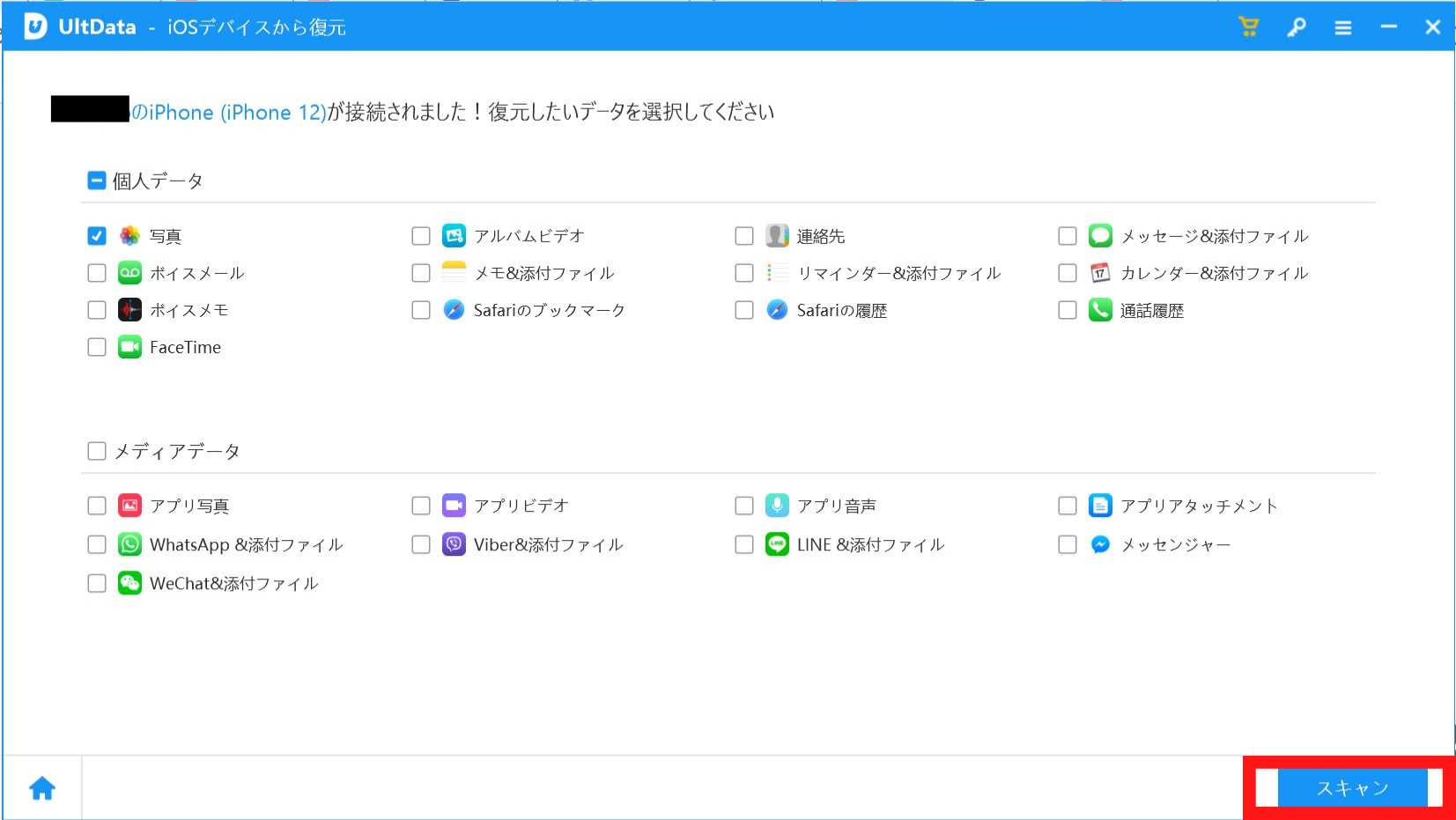
Task: Uncheck the 写真 checkbox
Action: pyautogui.click(x=97, y=236)
